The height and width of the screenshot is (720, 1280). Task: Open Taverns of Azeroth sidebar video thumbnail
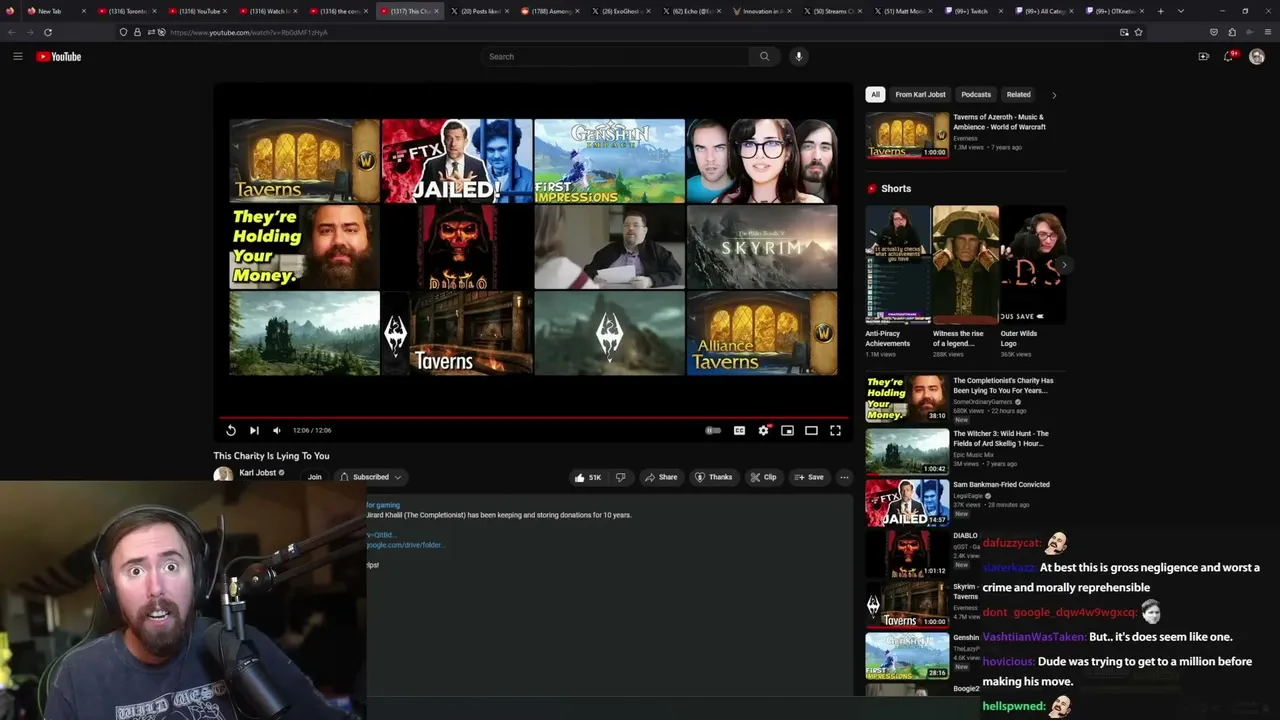click(907, 134)
